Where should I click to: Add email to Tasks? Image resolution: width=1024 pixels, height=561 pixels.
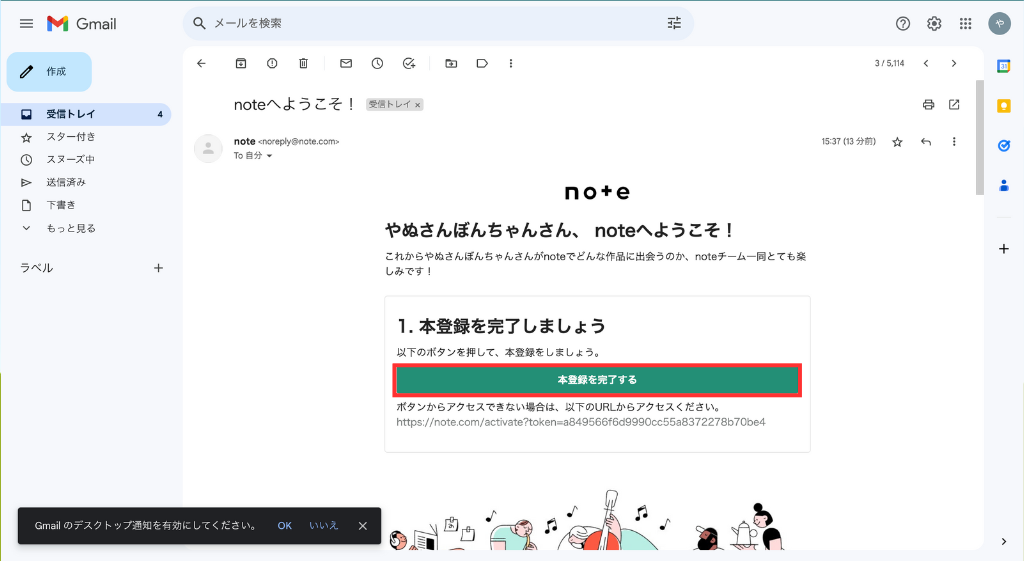tap(409, 63)
